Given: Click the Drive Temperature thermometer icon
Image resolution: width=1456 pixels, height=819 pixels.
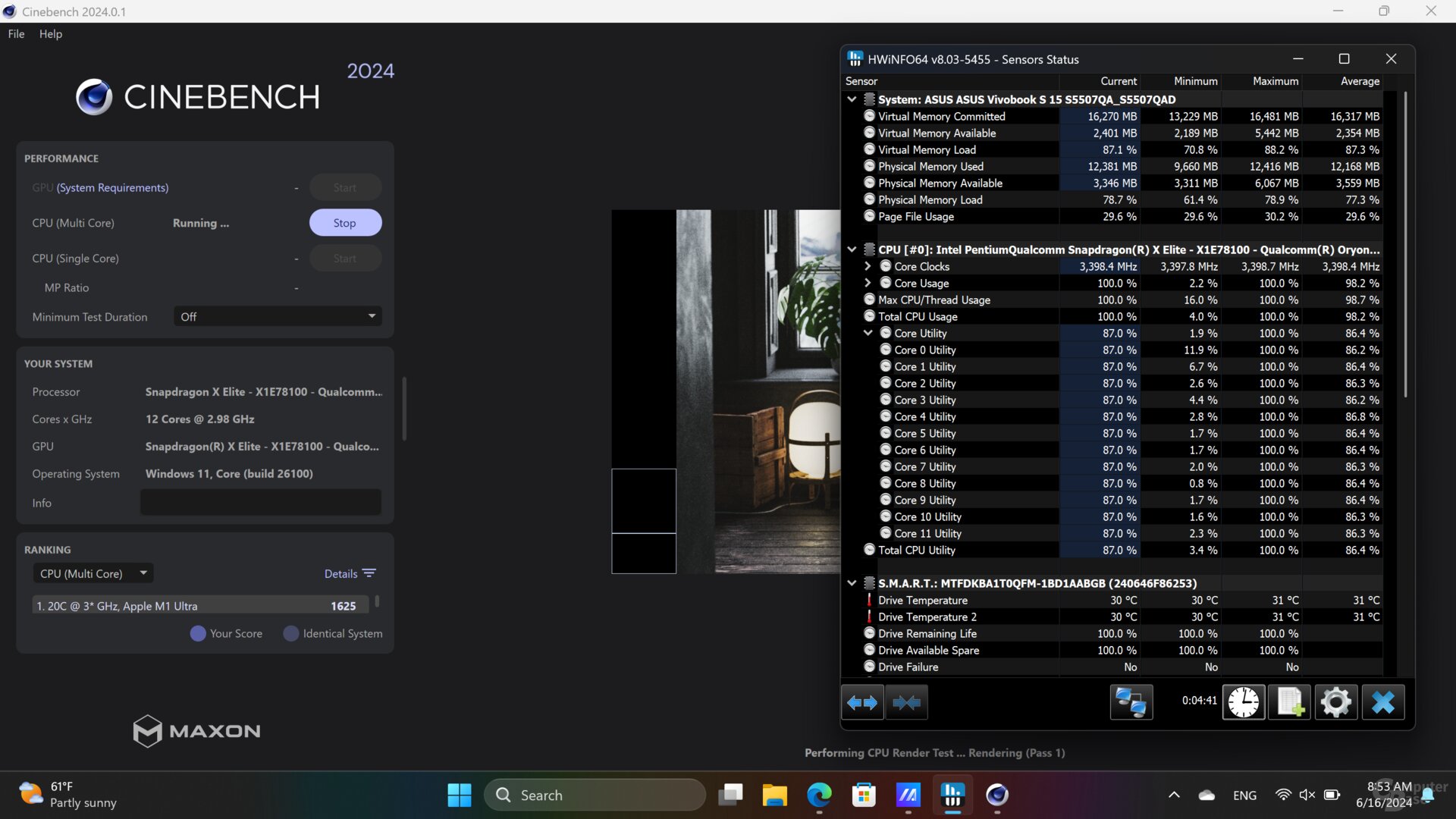Looking at the screenshot, I should (x=869, y=600).
